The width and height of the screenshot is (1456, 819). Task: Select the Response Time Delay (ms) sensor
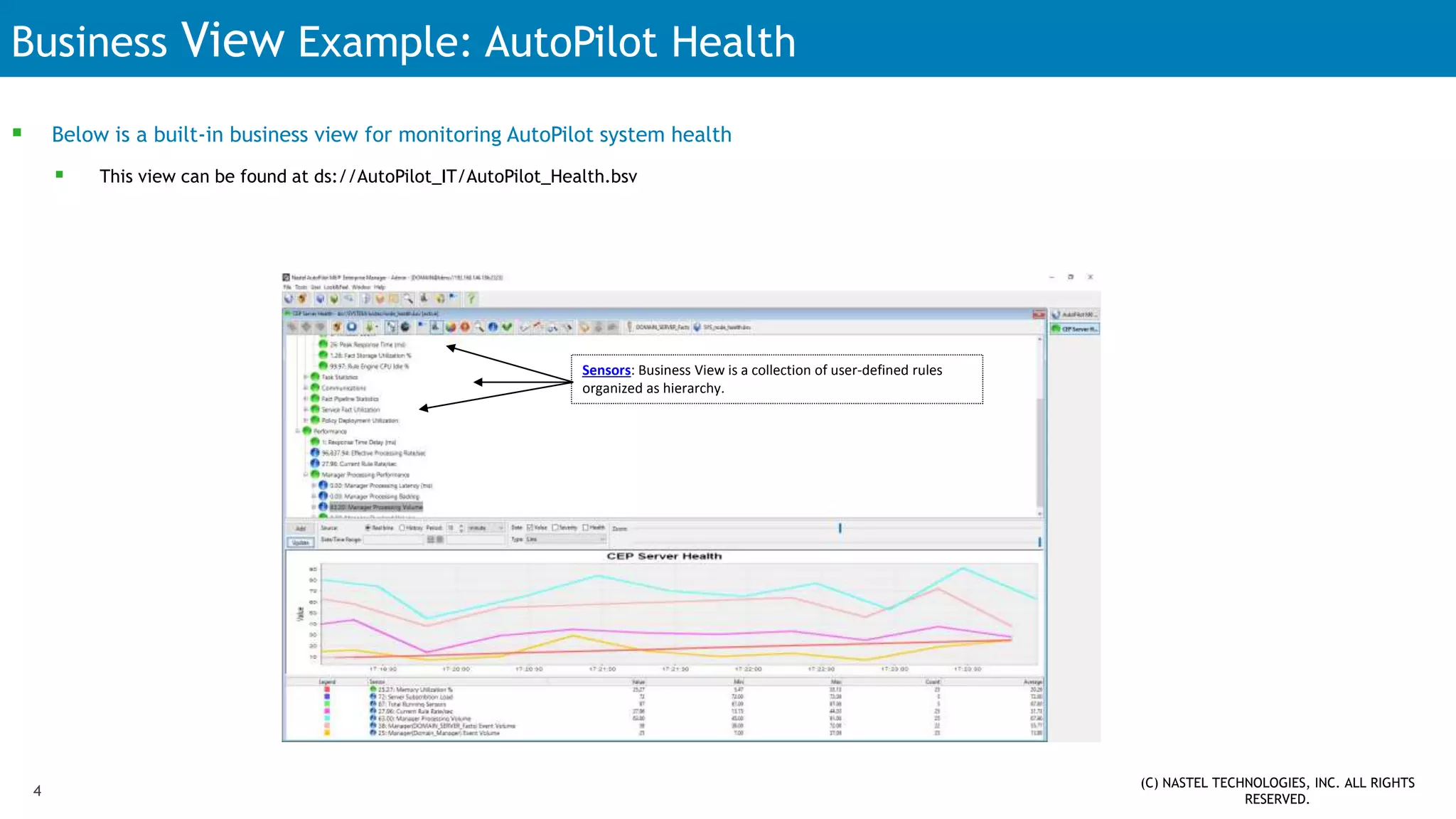(x=358, y=442)
